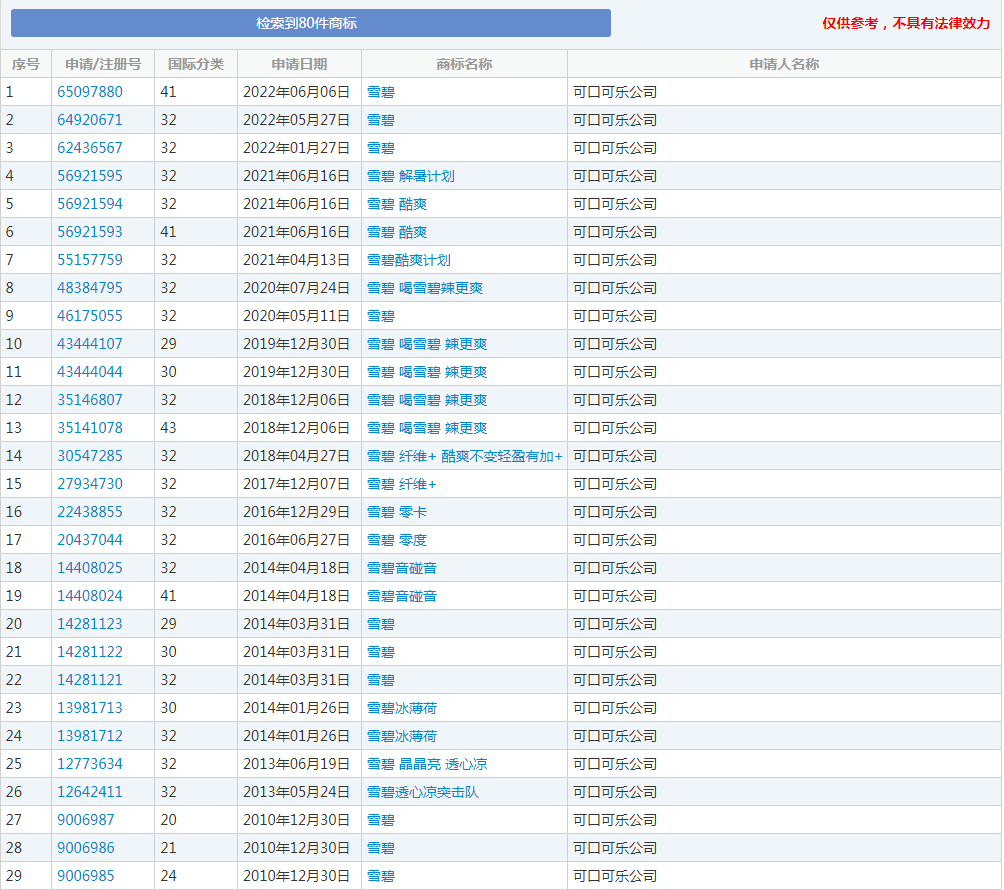Image resolution: width=1004 pixels, height=890 pixels.
Task: Open registration number 14408024 link
Action: 90,596
